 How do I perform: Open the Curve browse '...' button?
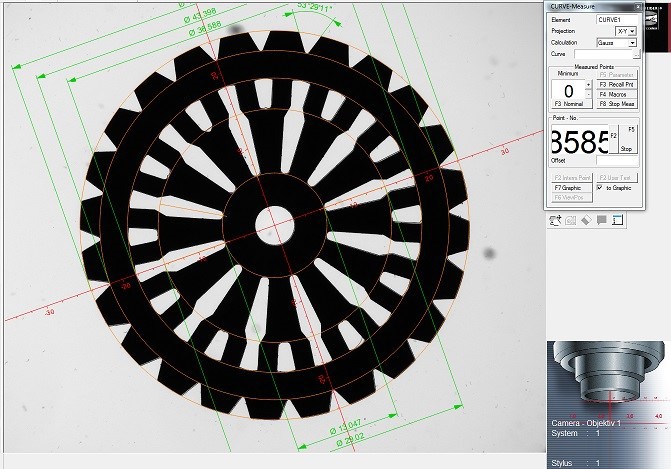(637, 54)
